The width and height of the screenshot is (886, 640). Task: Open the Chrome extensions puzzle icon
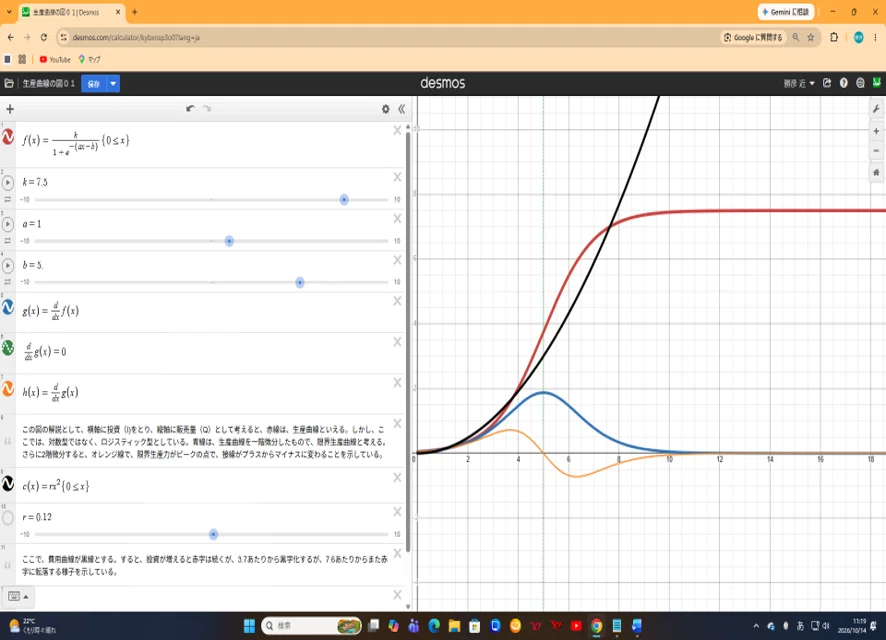(834, 37)
